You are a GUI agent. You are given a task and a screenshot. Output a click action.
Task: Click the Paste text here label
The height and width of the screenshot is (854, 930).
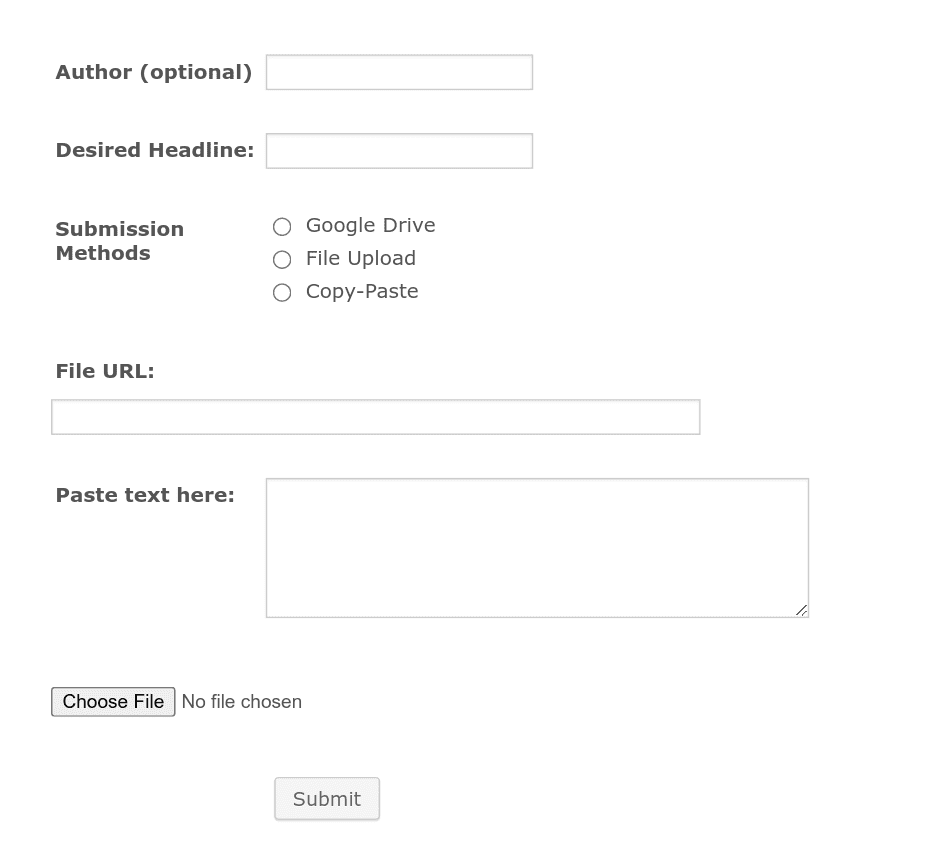pos(144,494)
